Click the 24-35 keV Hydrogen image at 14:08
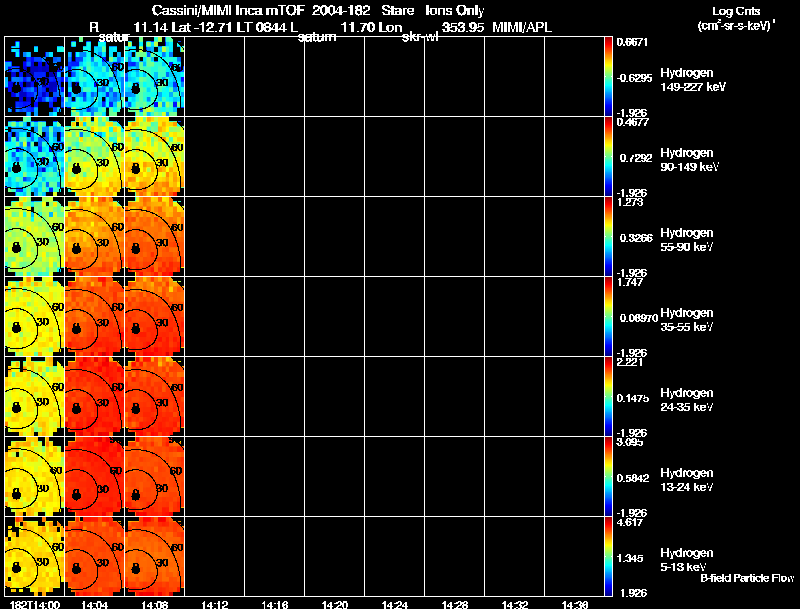Viewport: 800px width, 609px height. (155, 397)
